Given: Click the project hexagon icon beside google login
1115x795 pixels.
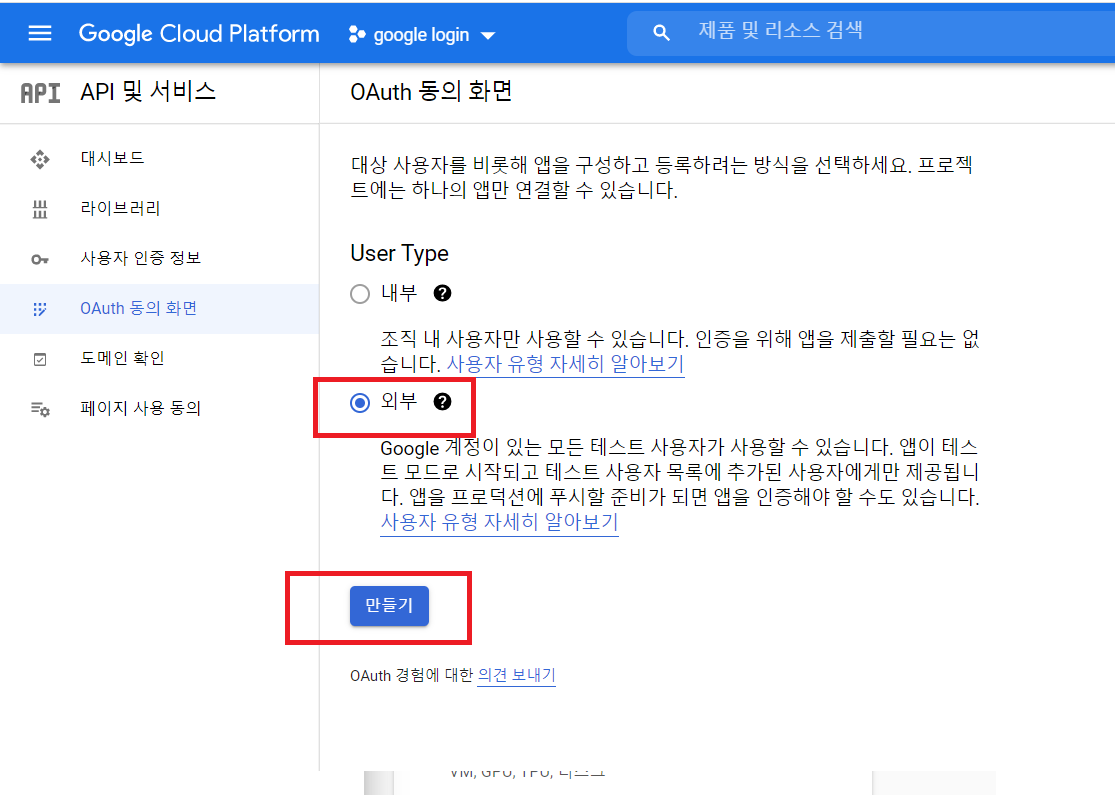Looking at the screenshot, I should pyautogui.click(x=357, y=34).
